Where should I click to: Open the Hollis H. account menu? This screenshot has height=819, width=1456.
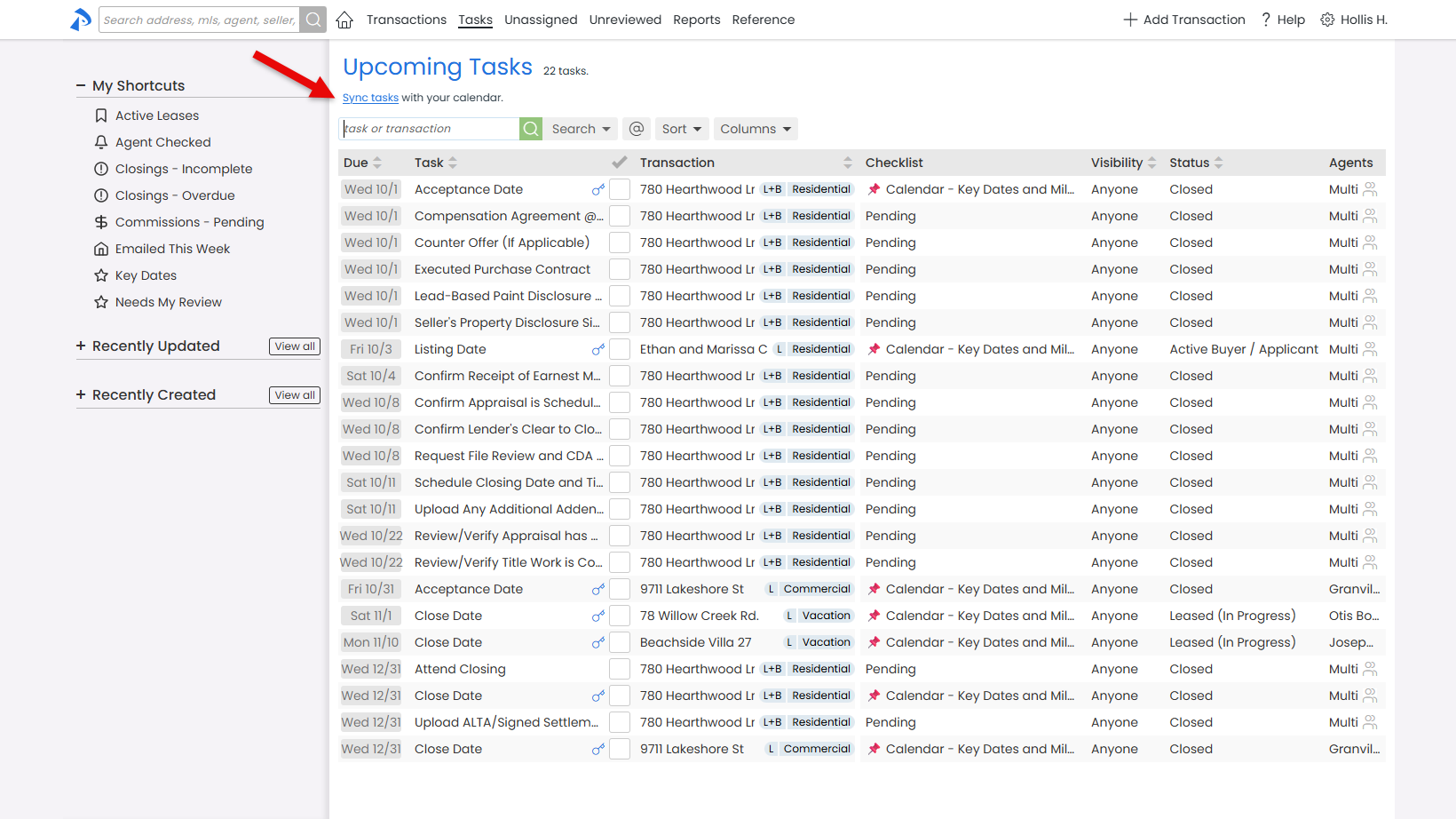[1364, 20]
